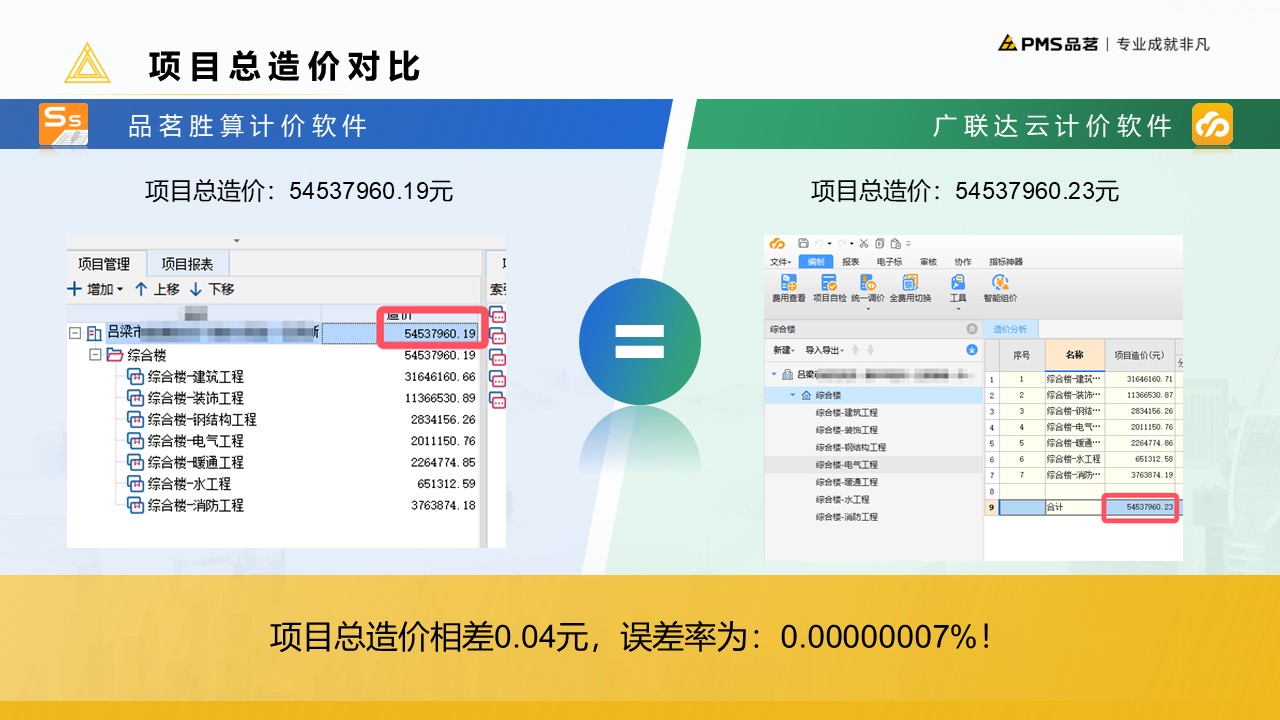The image size is (1280, 720).
Task: Open the quick access customize arrow in 广联达
Action: click(908, 243)
